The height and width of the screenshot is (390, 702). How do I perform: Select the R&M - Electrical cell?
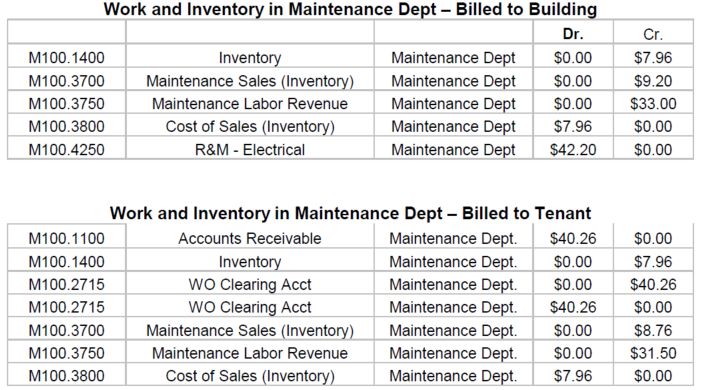pos(250,150)
